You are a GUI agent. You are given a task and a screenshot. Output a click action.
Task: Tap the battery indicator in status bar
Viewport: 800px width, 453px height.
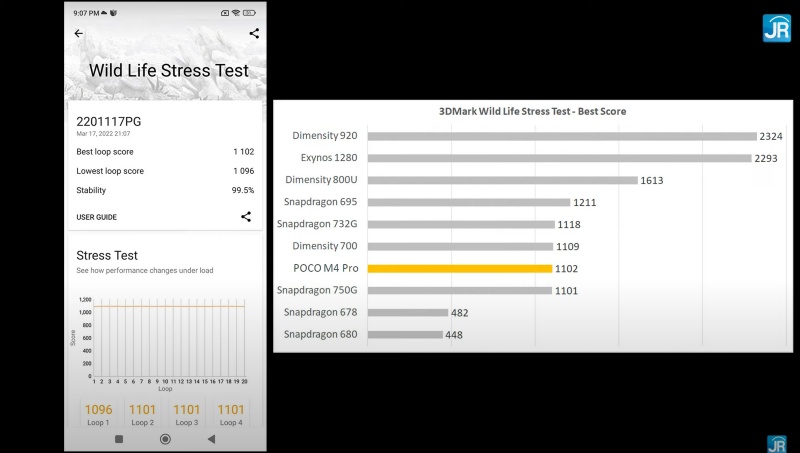250,13
